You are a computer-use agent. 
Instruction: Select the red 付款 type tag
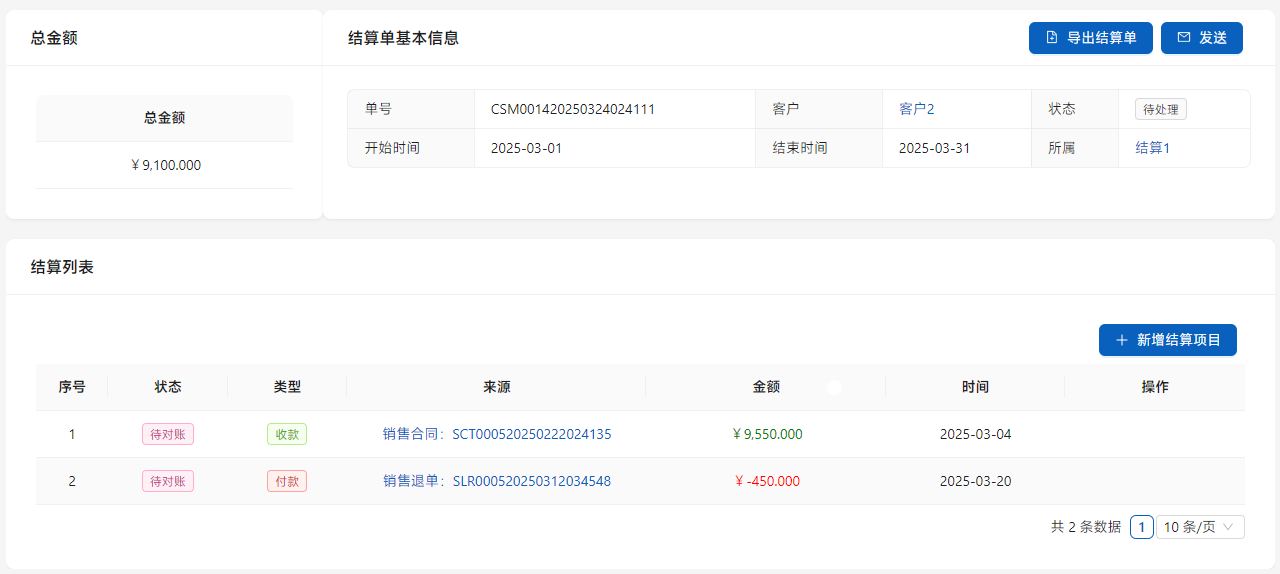[x=287, y=481]
